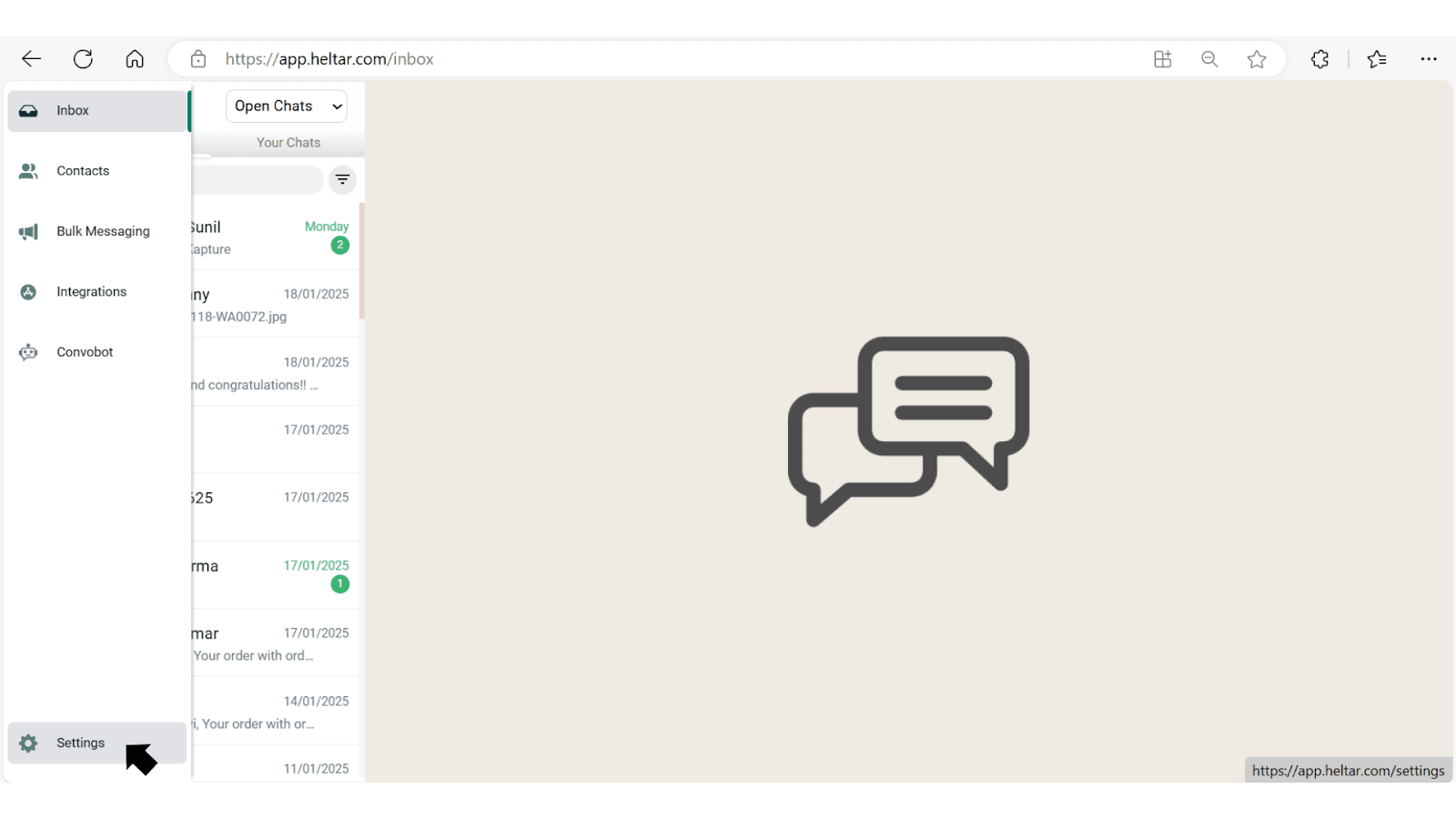Open browser settings and more menu

pyautogui.click(x=1428, y=59)
